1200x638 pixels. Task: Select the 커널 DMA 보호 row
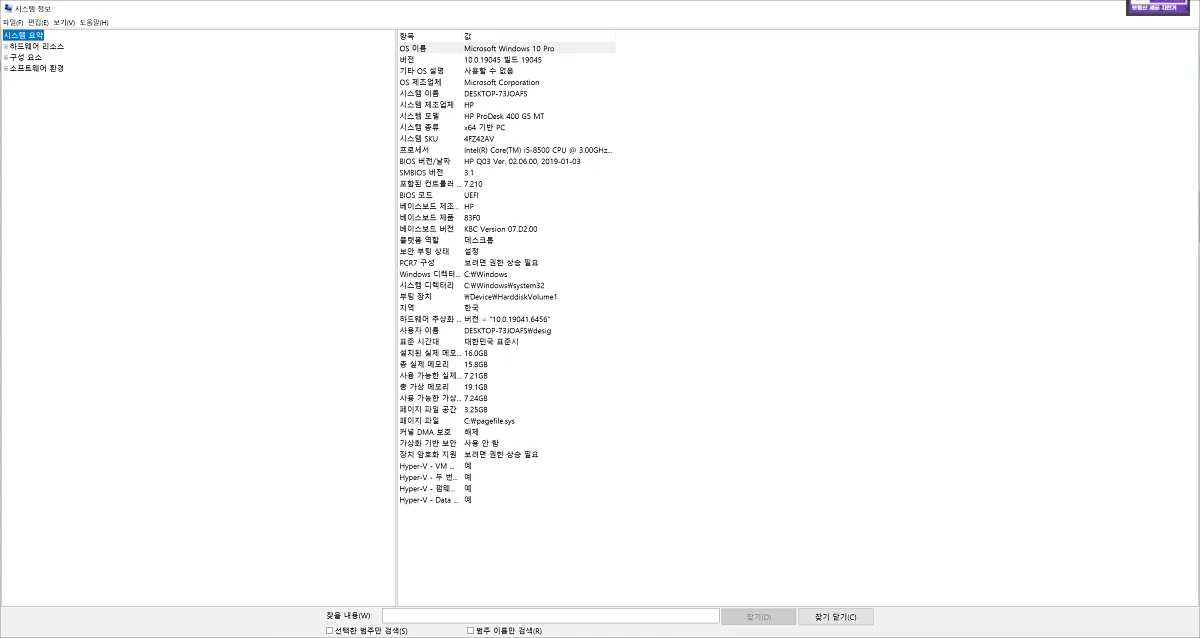coord(507,431)
